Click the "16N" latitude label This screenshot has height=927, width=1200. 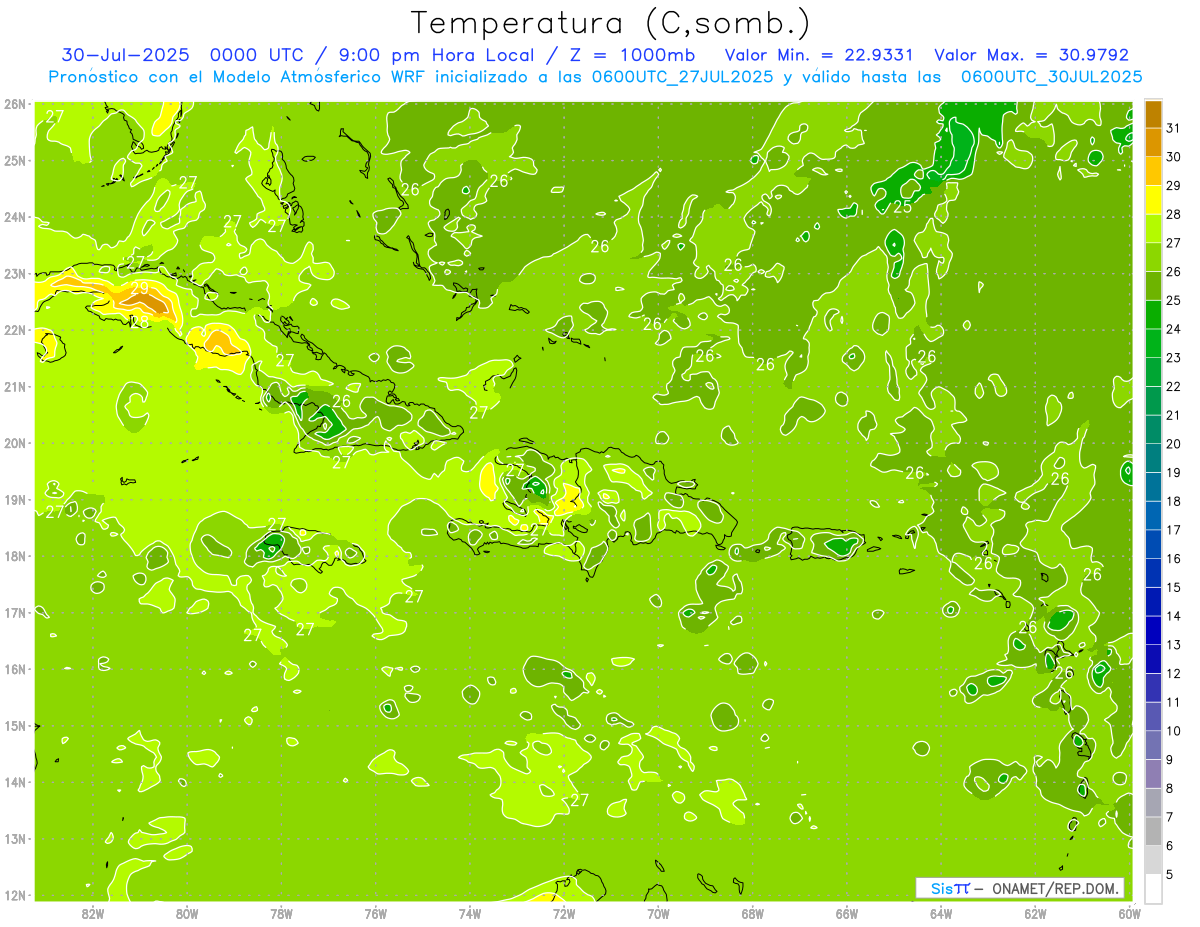[15, 669]
